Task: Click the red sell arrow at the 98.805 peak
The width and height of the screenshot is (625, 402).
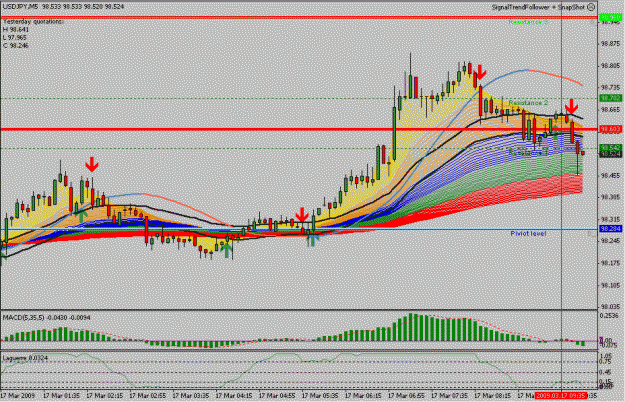Action: (x=482, y=72)
